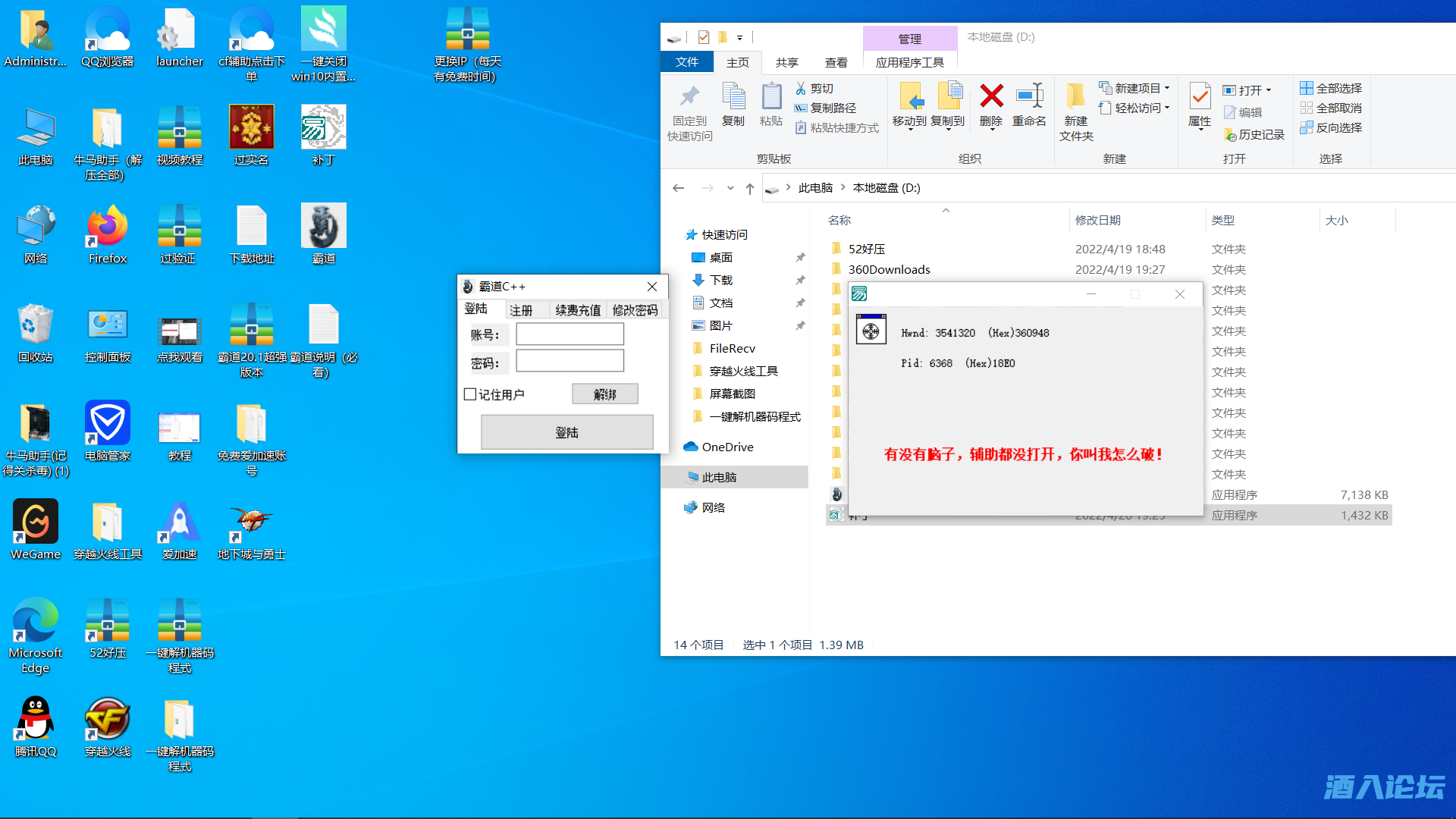Click 历史记录 in the ribbon
The height and width of the screenshot is (819, 1456).
1254,134
